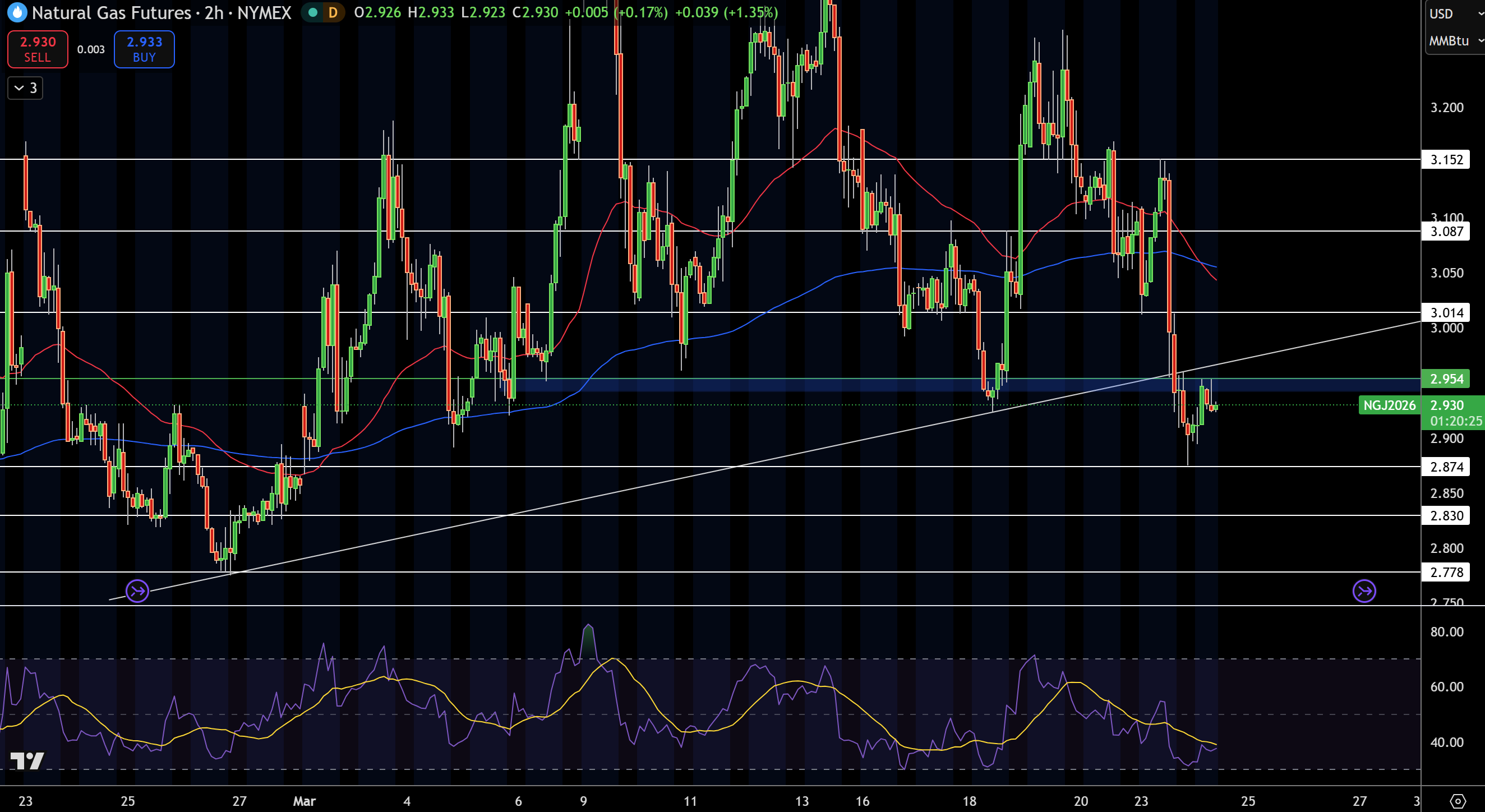Open chart settings gear icon
Image resolution: width=1485 pixels, height=812 pixels.
pos(1458,800)
